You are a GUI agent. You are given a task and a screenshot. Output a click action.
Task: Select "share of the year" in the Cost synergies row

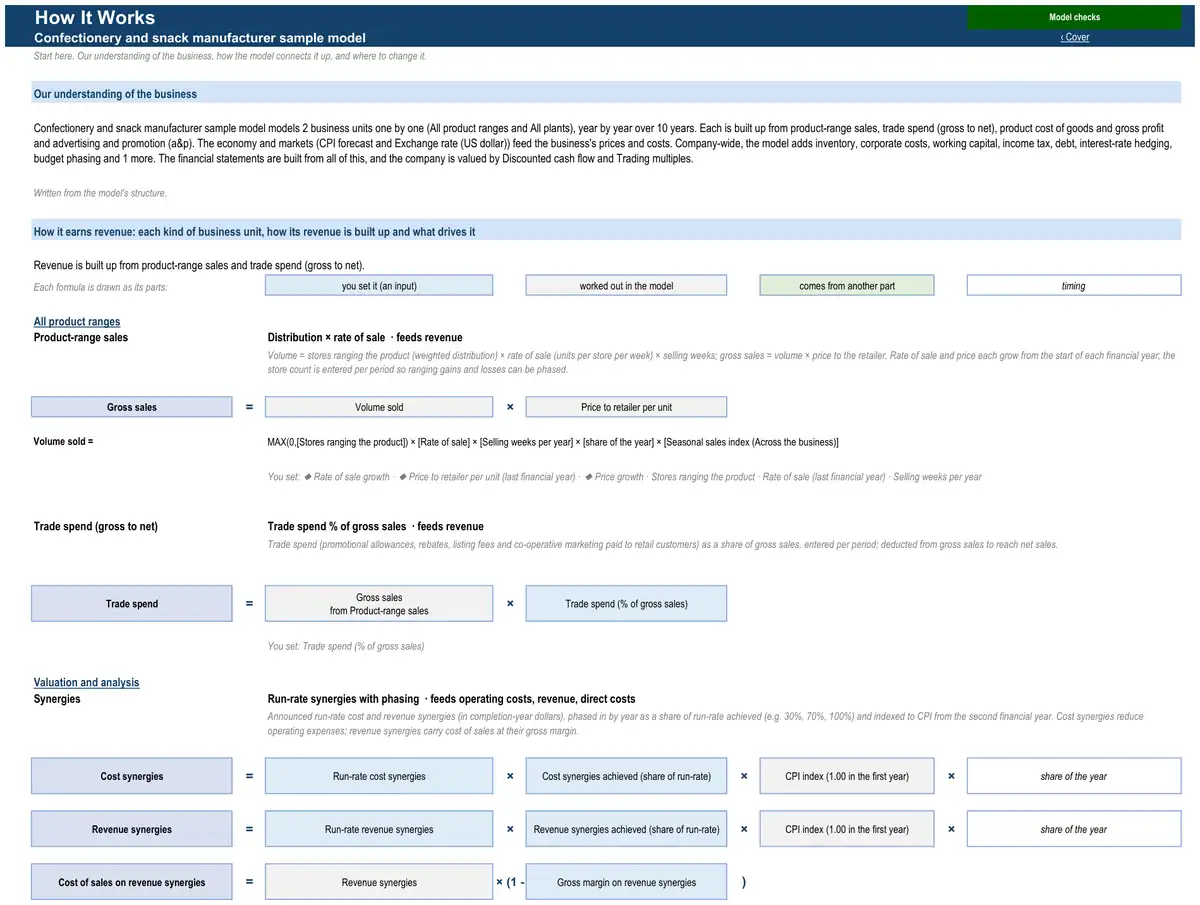click(1074, 776)
